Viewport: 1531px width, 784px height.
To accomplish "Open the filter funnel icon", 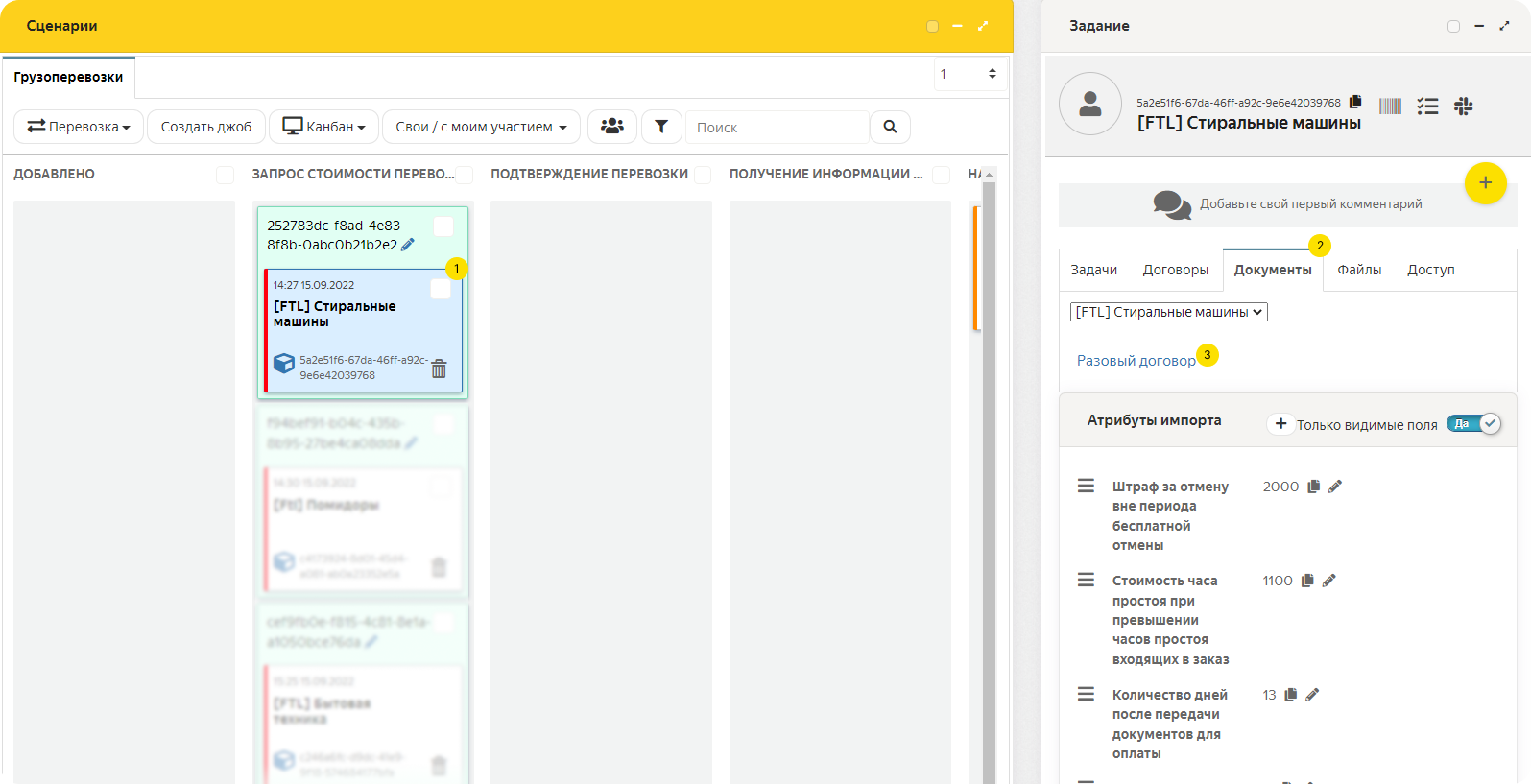I will click(661, 127).
